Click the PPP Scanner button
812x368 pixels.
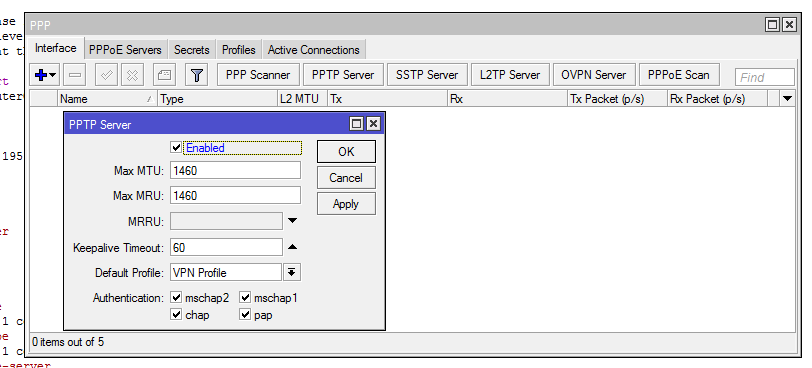pyautogui.click(x=258, y=75)
